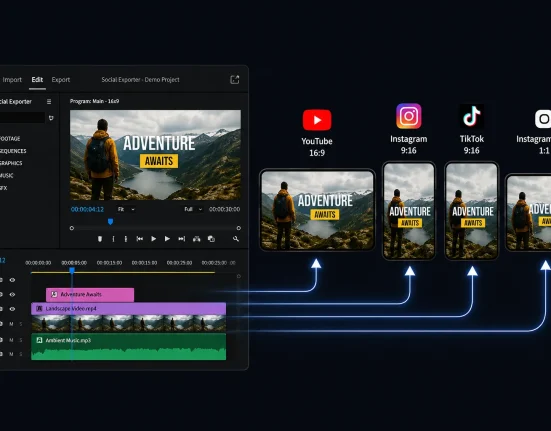Click the blue 00:00:04:12 current timecode

[x=87, y=209]
